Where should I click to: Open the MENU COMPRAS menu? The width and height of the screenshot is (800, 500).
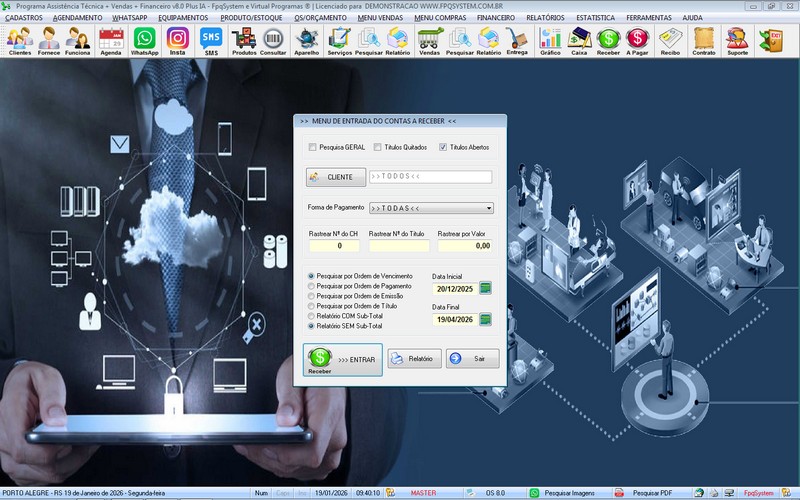440,17
